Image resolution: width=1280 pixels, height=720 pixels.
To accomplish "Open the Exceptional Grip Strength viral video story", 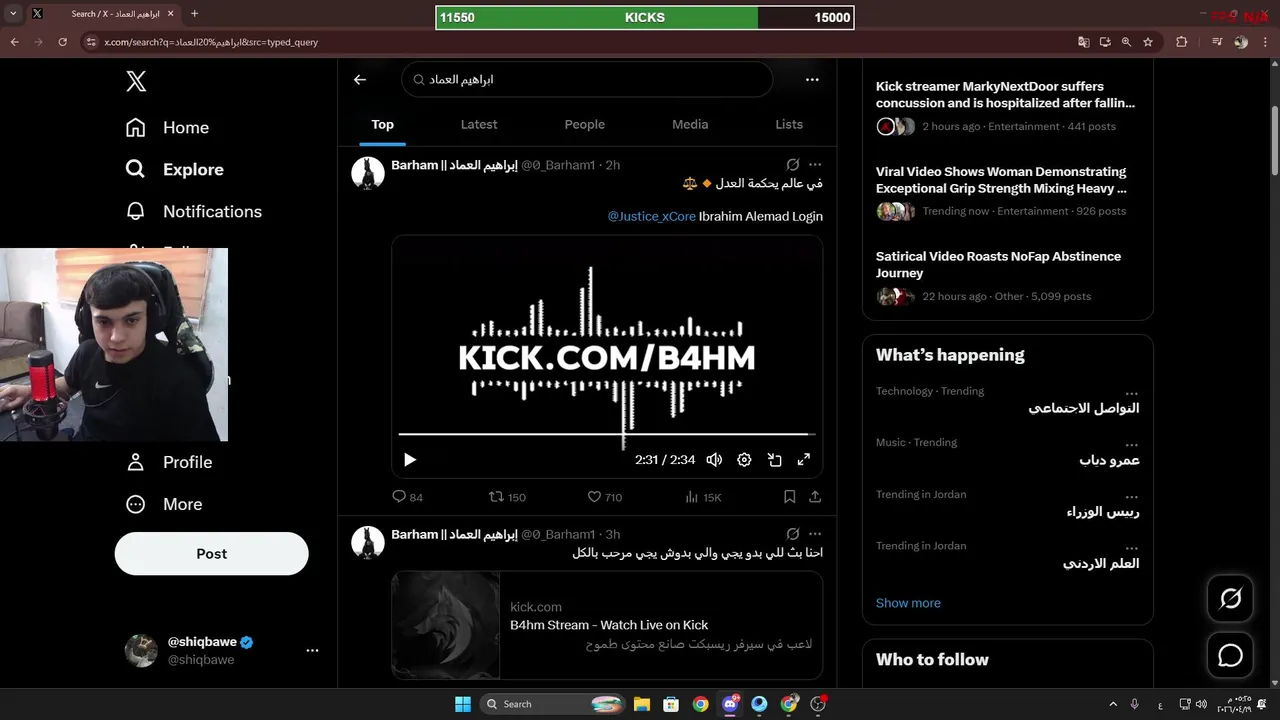I will pos(1007,191).
